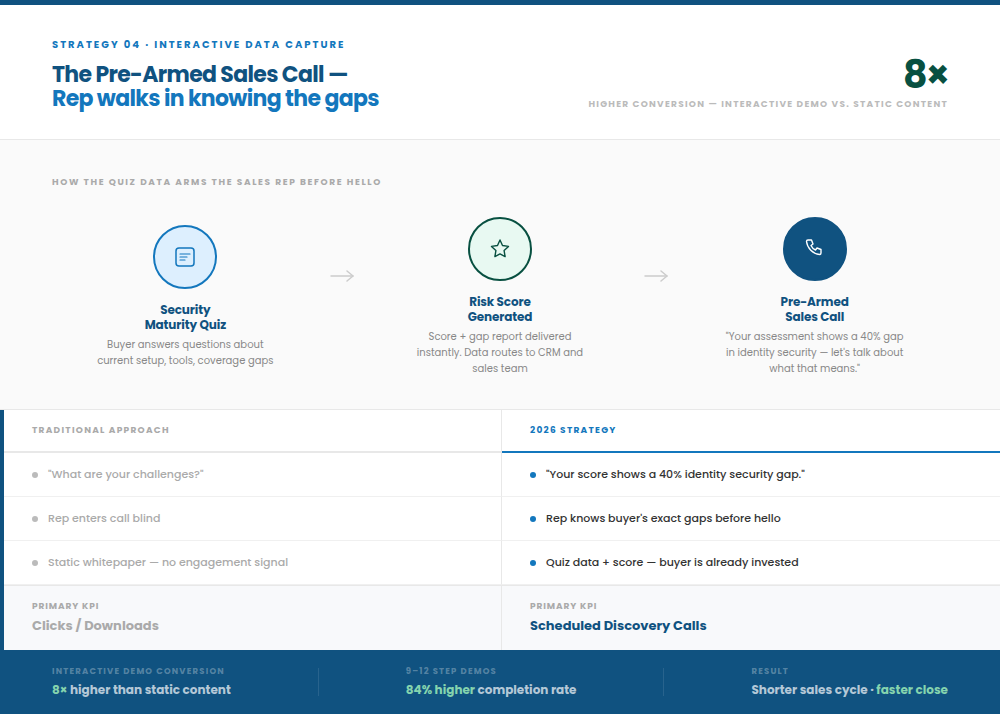1000x714 pixels.
Task: Expand the arrow between Risk Score and Sales Call
Action: (656, 277)
